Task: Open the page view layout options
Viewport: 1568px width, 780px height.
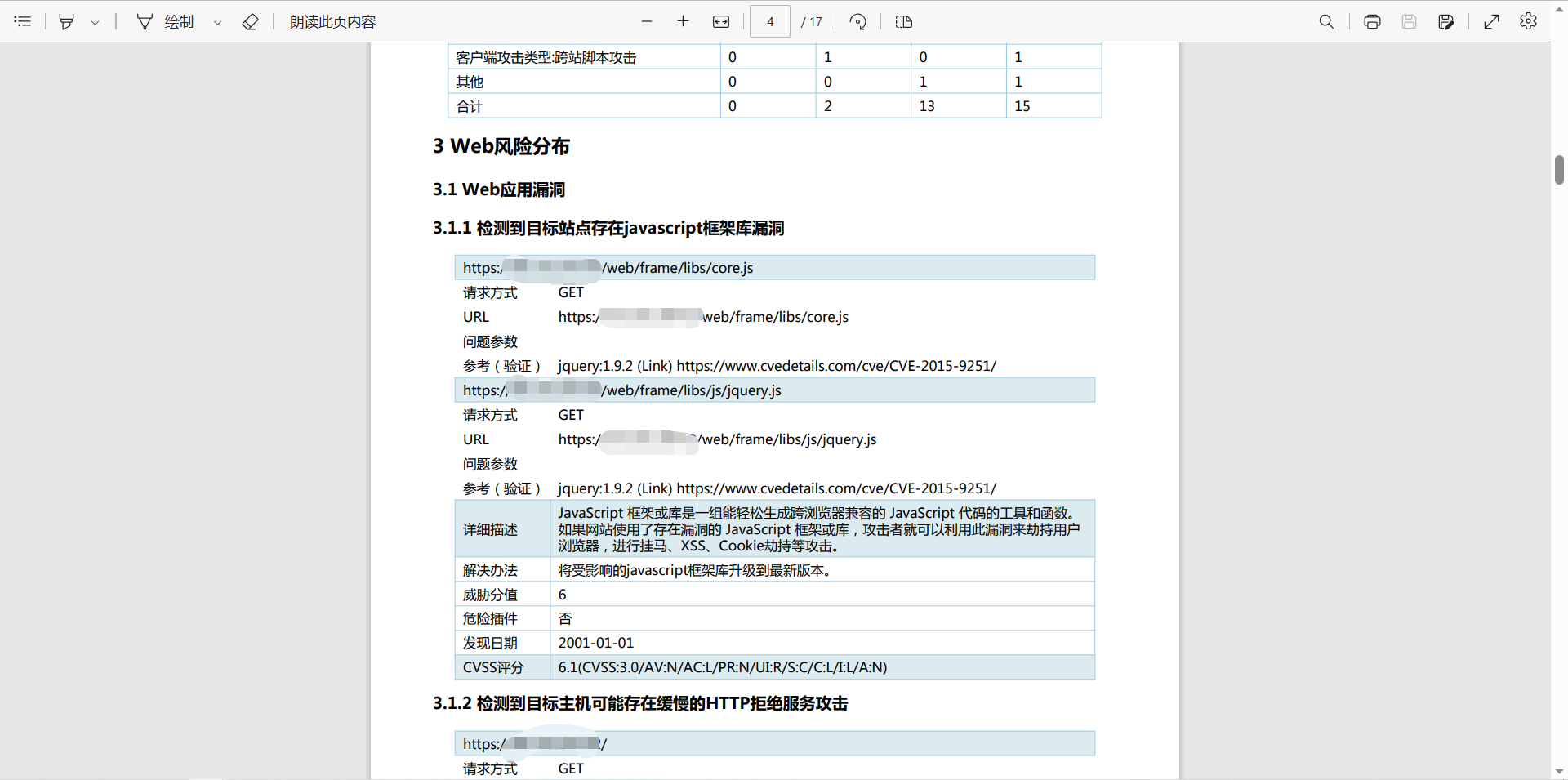Action: tap(903, 21)
